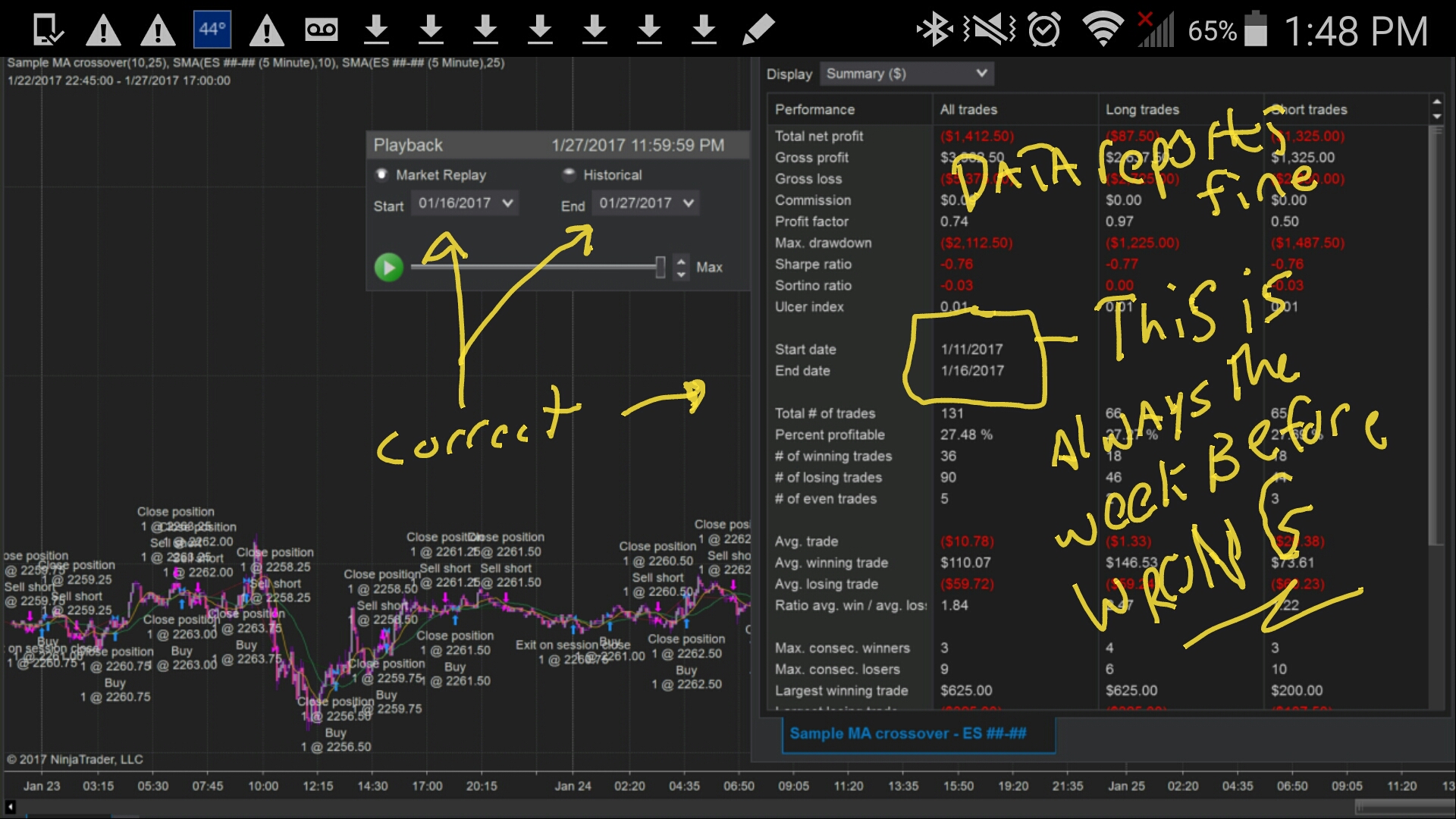Screen dimensions: 1456x819
Task: Tap the pencil edit status icon
Action: (758, 30)
